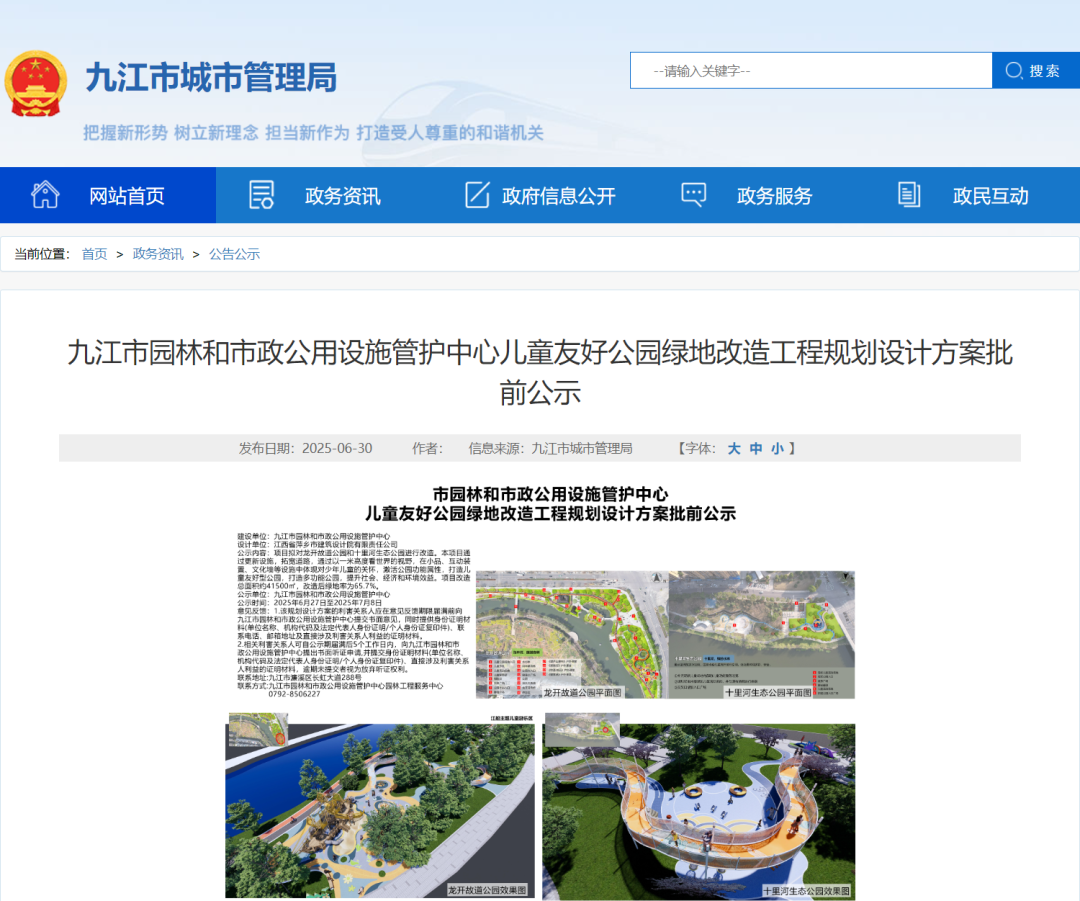
Task: Select 大 to enlarge the font size
Action: [733, 448]
